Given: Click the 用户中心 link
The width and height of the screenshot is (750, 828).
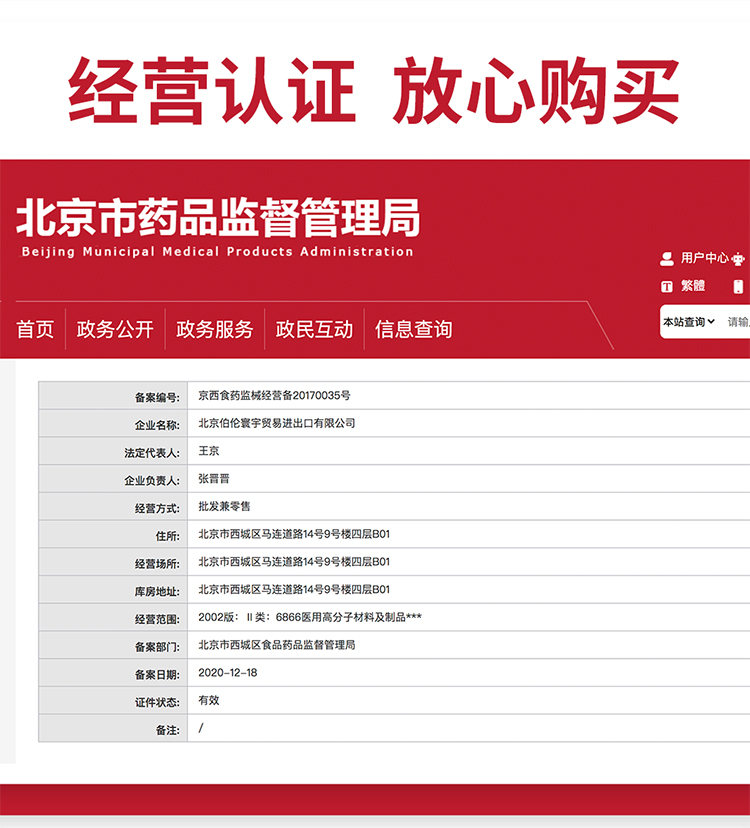Looking at the screenshot, I should [x=705, y=258].
